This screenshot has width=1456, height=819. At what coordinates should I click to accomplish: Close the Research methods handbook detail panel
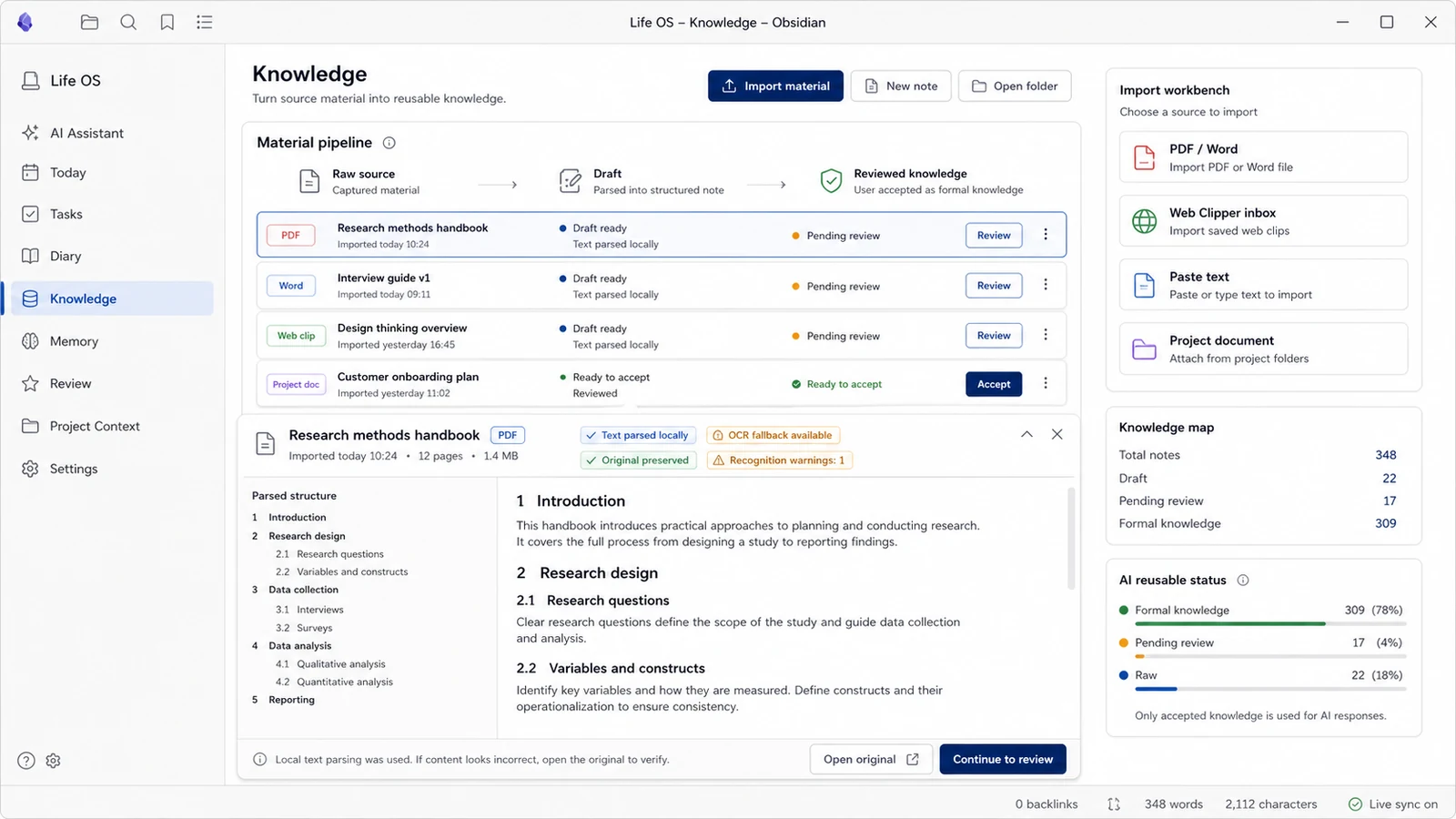pos(1057,434)
